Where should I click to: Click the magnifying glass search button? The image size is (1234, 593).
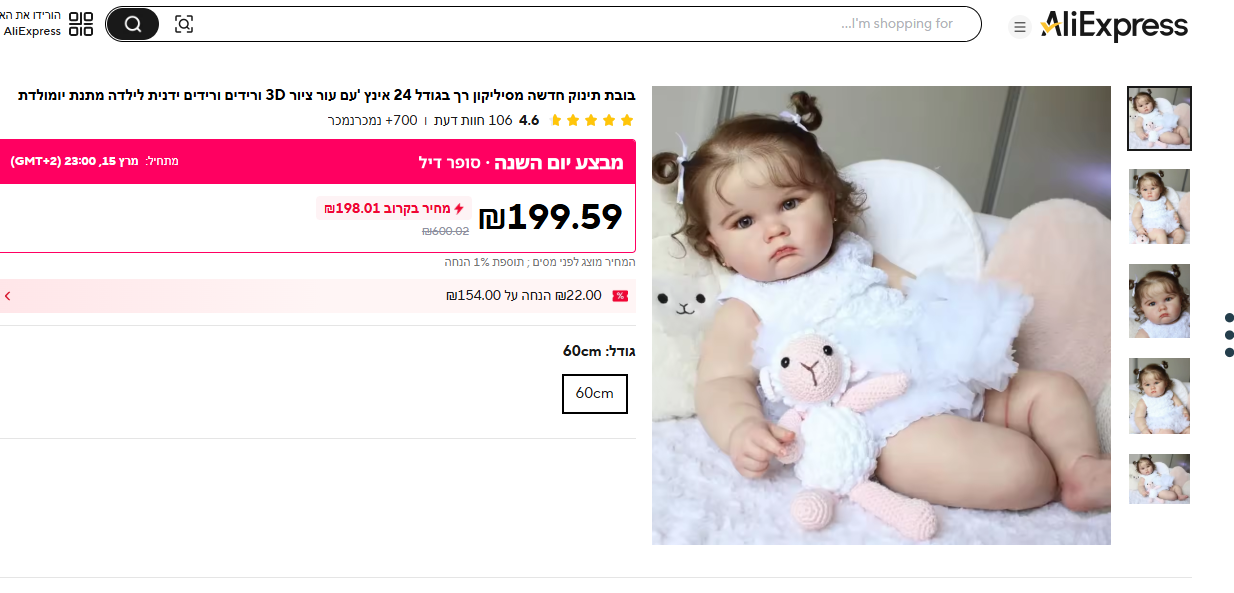133,24
